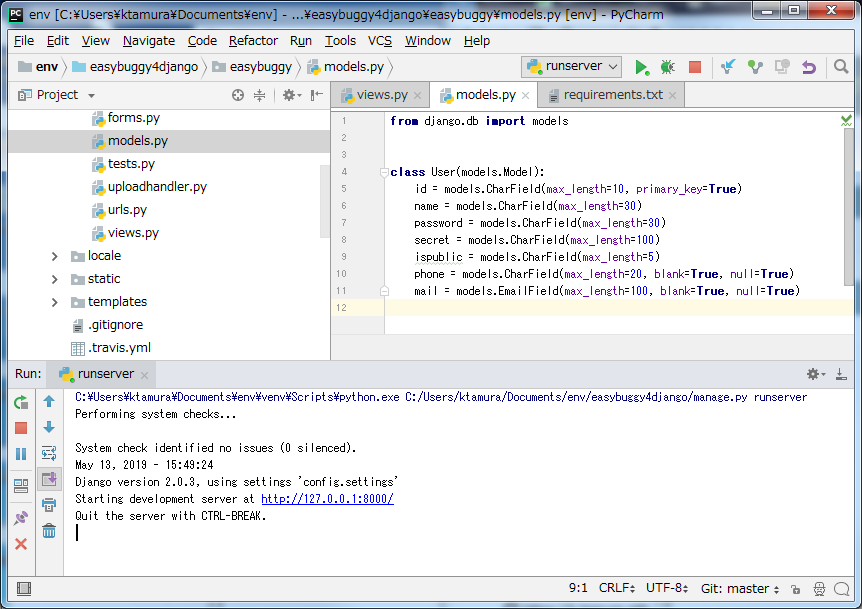Hide the Project tool window
This screenshot has height=609, width=862.
click(x=317, y=95)
